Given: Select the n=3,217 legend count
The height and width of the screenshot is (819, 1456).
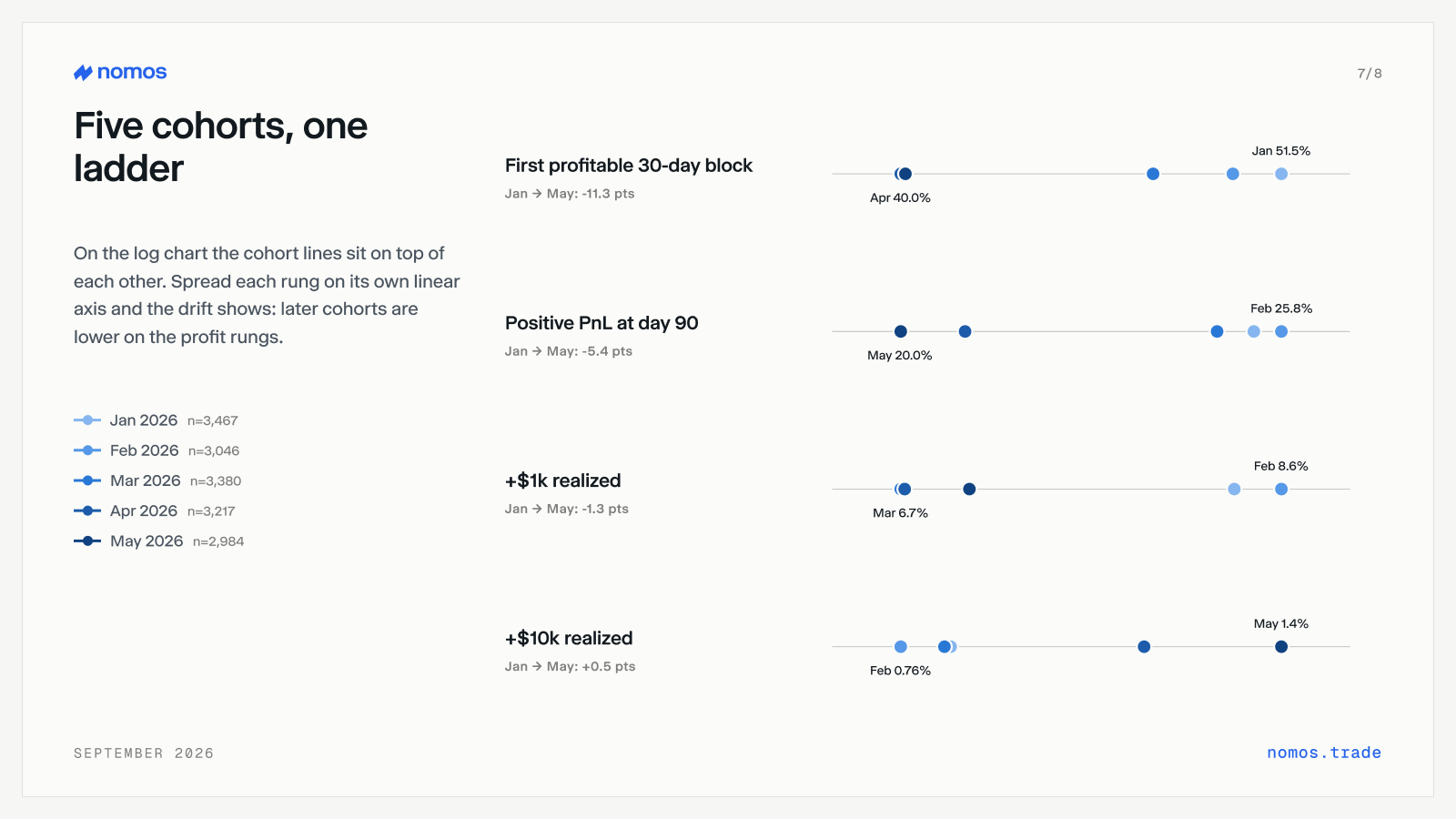Looking at the screenshot, I should point(211,511).
